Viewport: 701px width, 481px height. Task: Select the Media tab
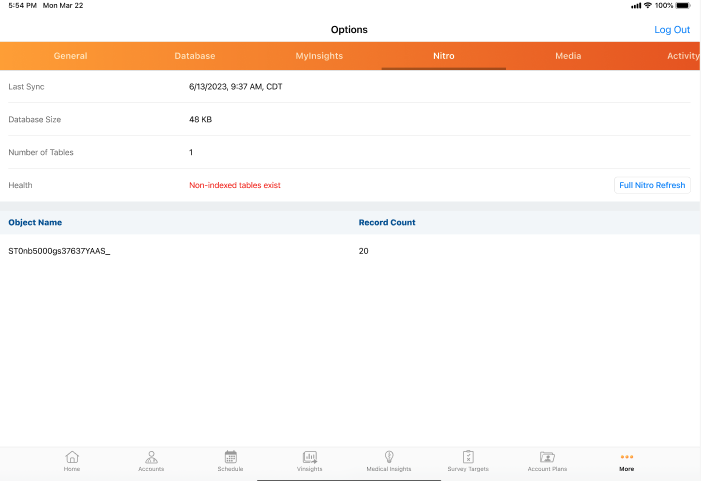[x=568, y=56]
